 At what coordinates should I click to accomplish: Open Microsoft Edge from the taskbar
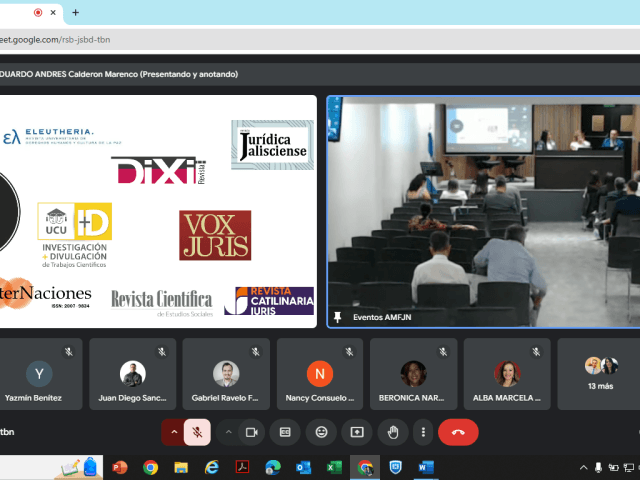pos(273,467)
